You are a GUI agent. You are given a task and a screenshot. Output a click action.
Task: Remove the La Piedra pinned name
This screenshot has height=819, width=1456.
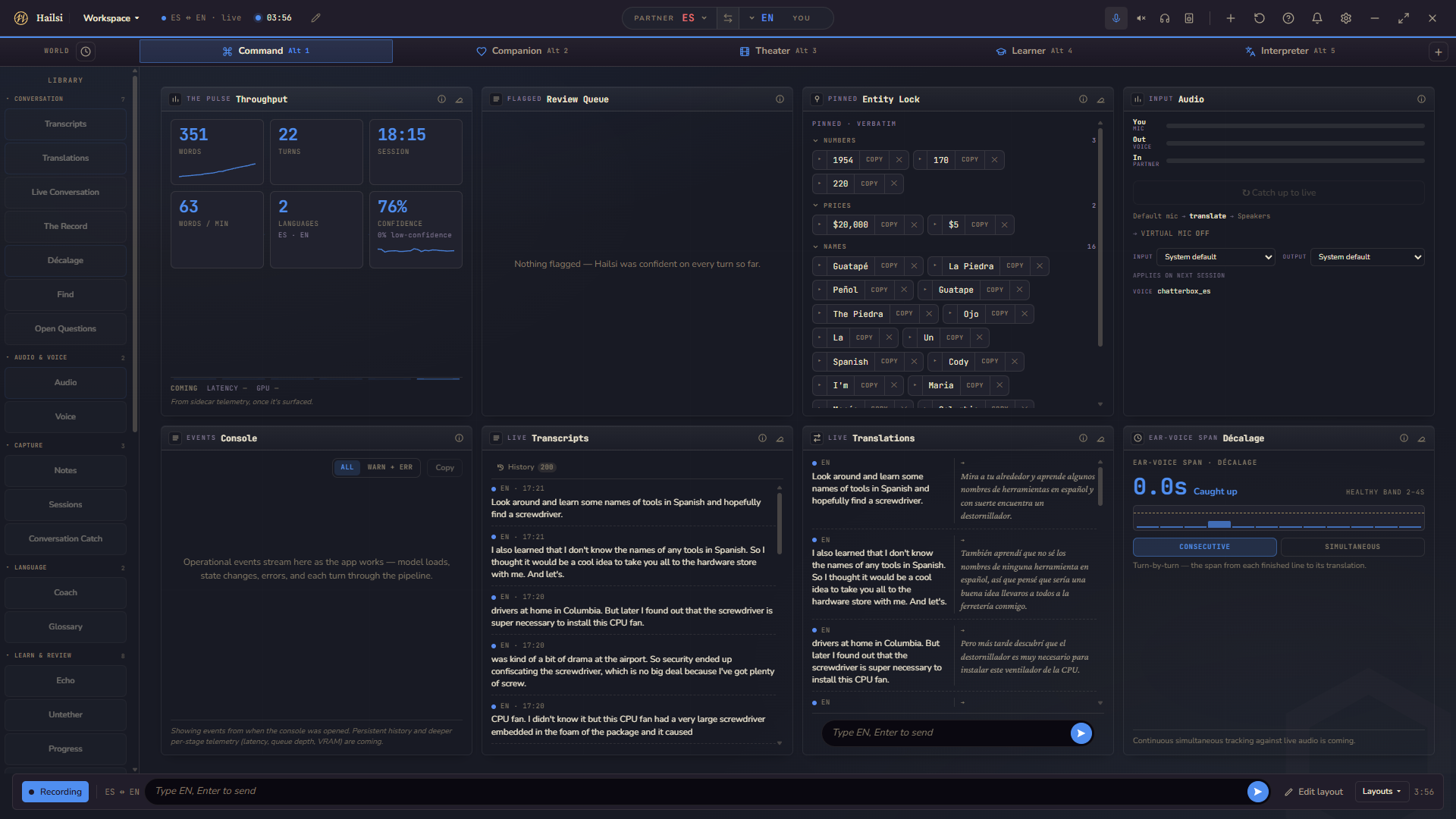[x=1040, y=266]
